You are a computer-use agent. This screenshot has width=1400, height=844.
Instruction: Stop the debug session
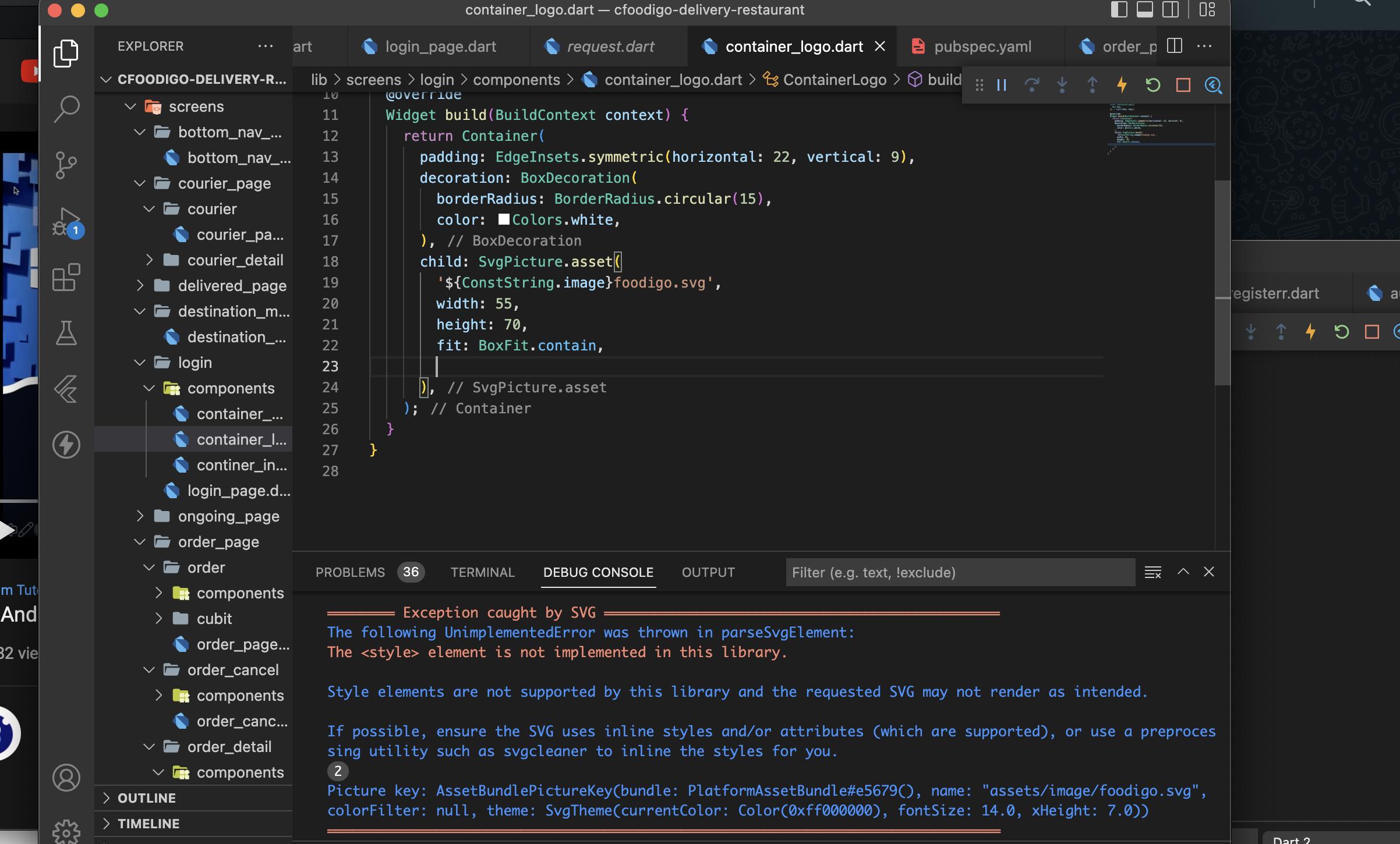[1183, 86]
